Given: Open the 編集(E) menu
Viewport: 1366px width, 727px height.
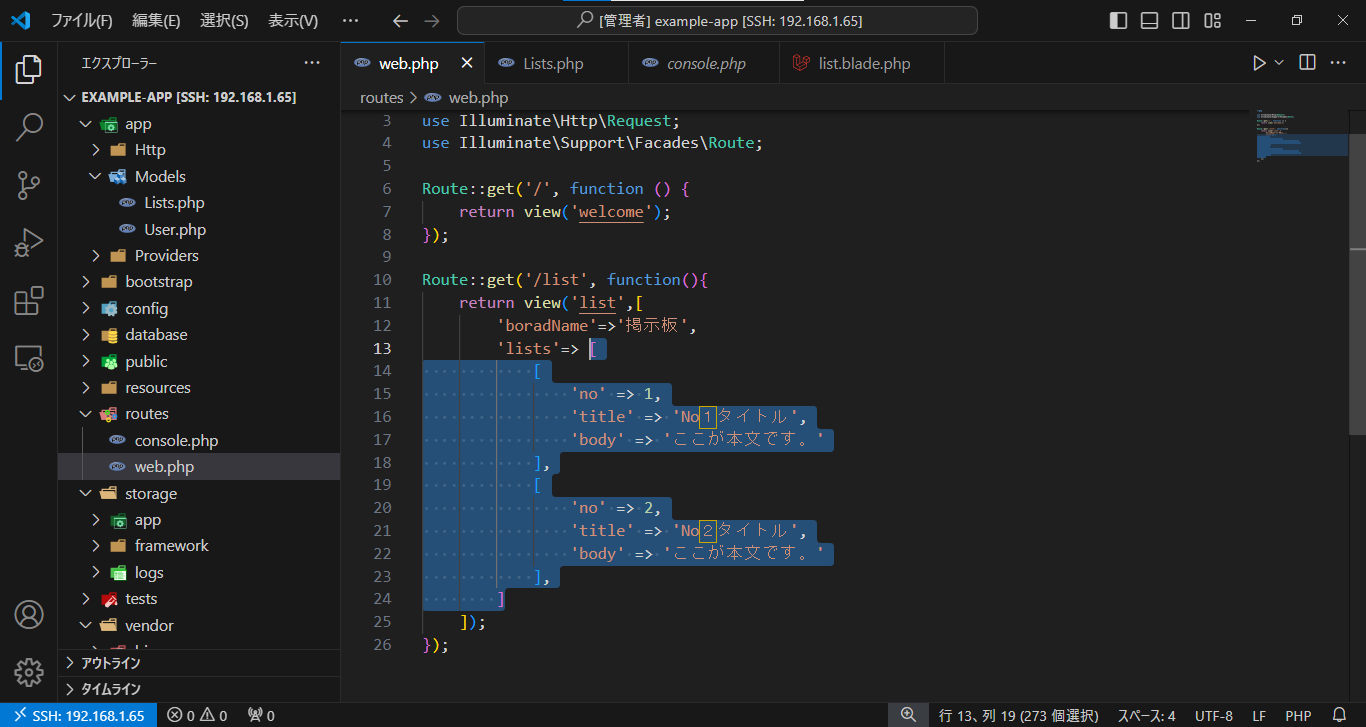Looking at the screenshot, I should tap(156, 20).
